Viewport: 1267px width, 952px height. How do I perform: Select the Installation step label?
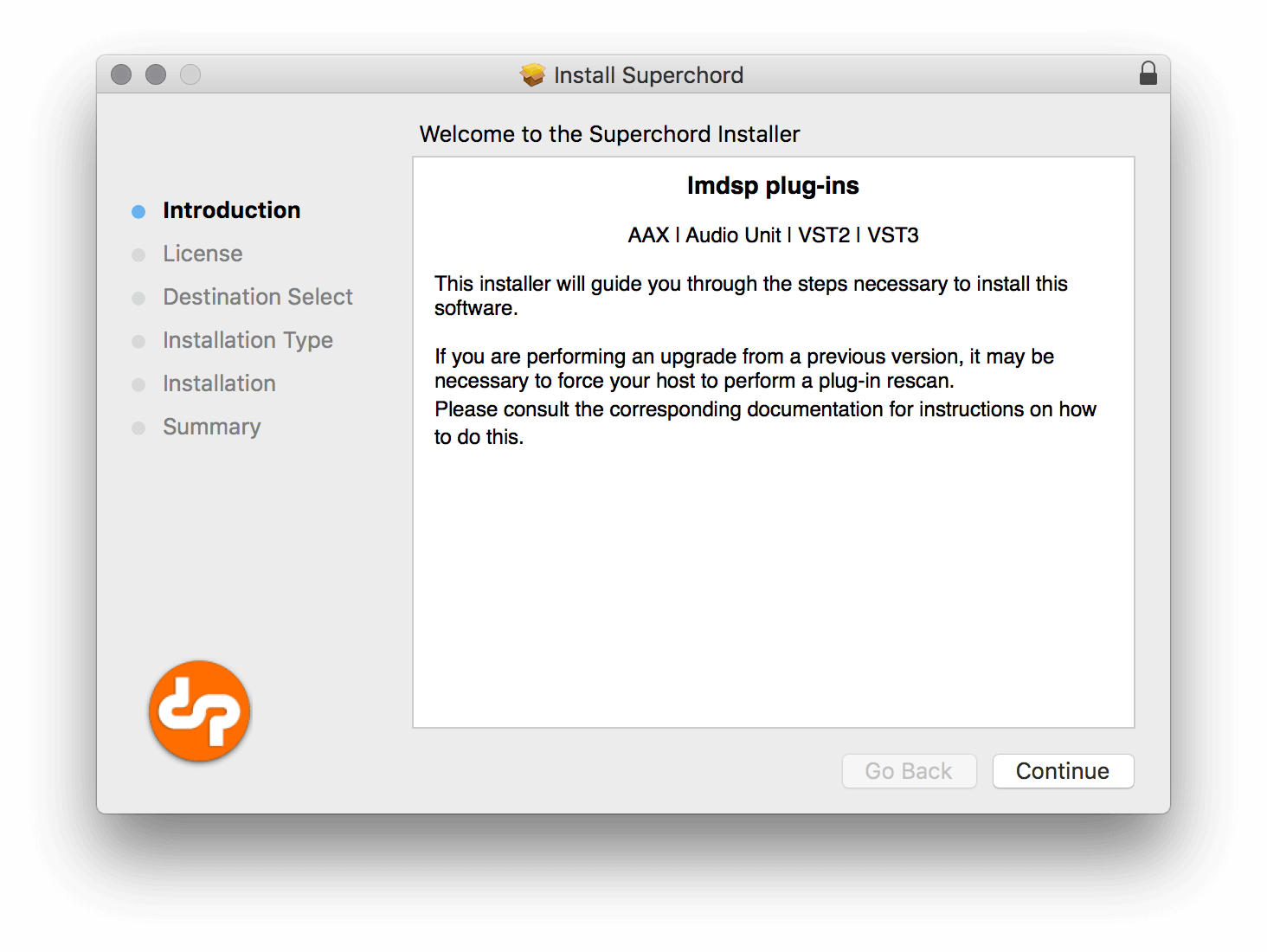coord(219,383)
